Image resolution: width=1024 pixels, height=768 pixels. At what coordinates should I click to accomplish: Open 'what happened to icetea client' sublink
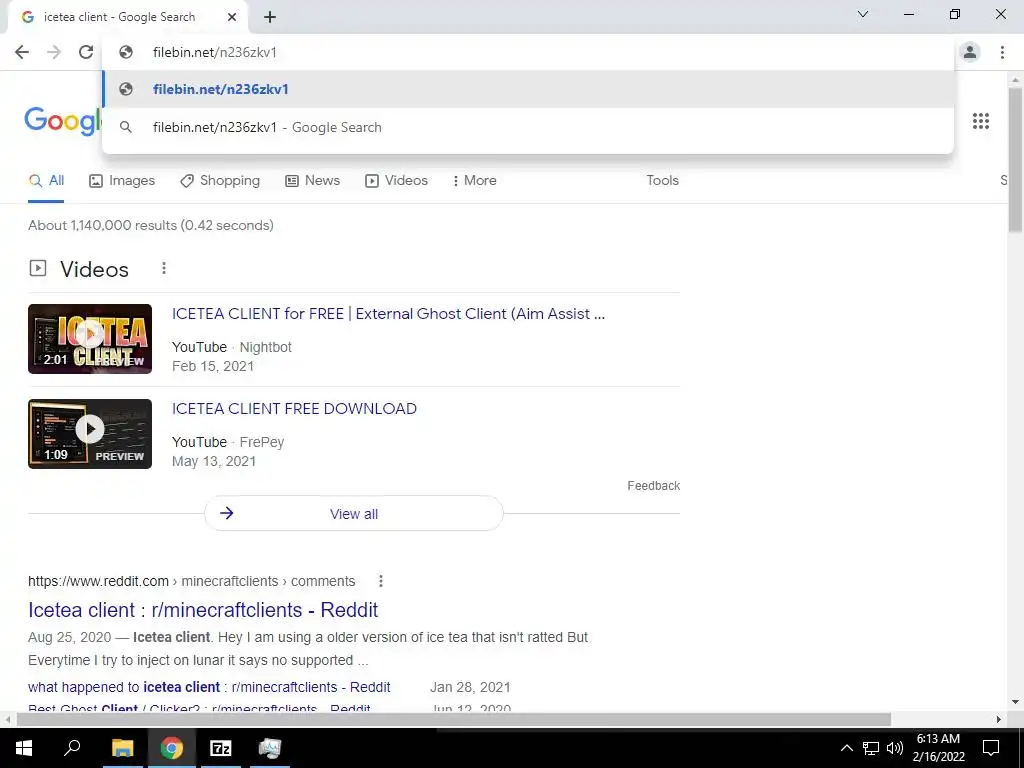point(209,688)
